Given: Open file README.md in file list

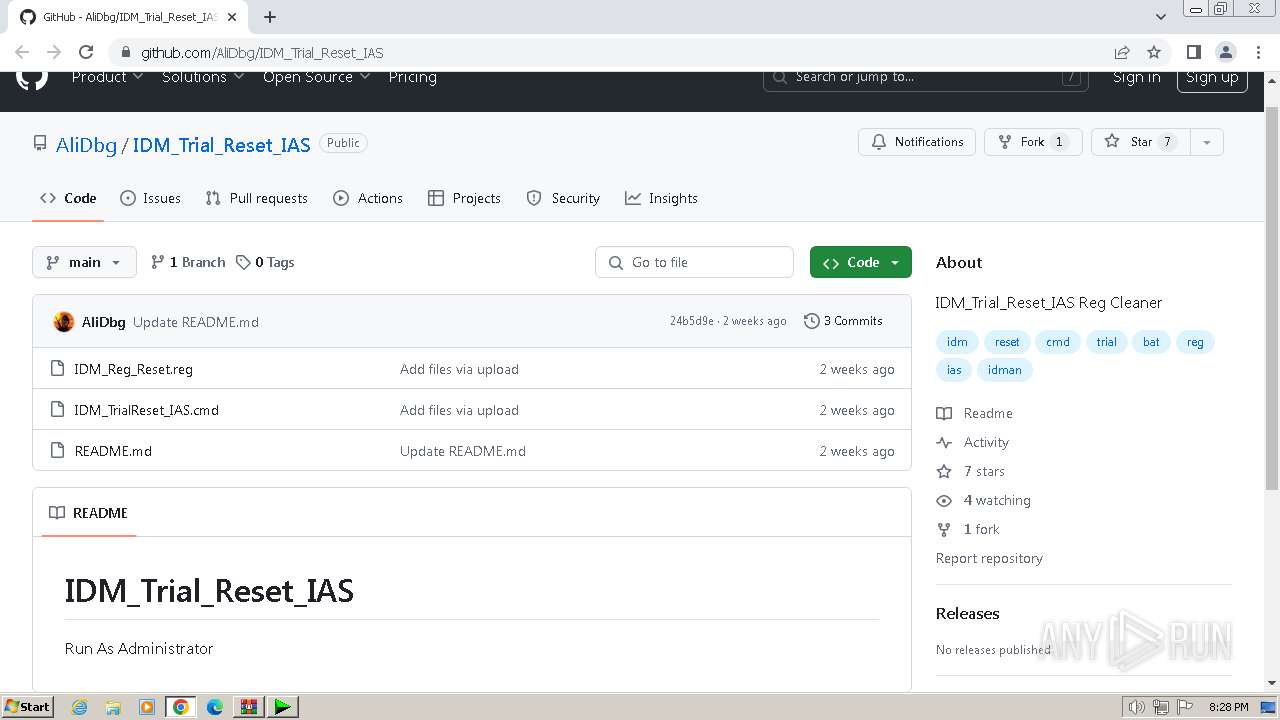Looking at the screenshot, I should [113, 451].
